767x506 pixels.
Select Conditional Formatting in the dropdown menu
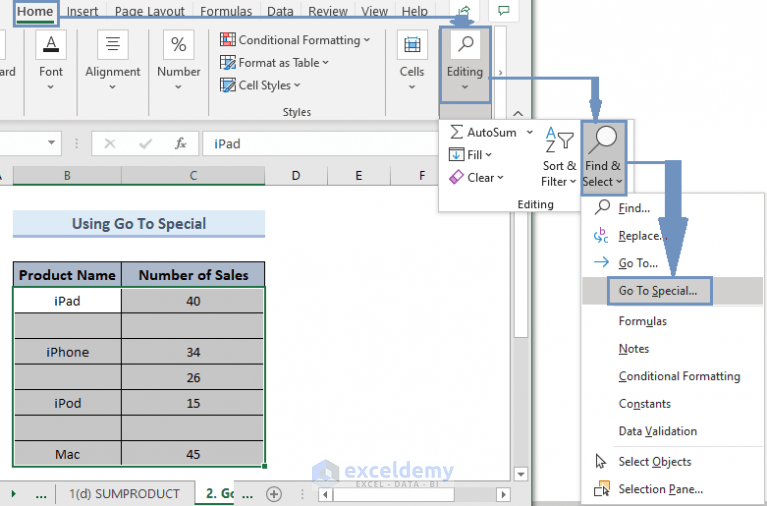pos(679,376)
